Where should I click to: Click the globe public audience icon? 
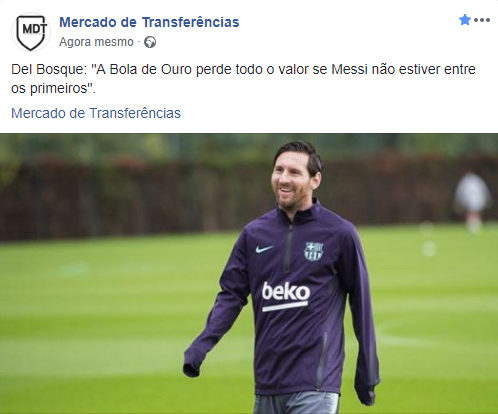(x=150, y=42)
